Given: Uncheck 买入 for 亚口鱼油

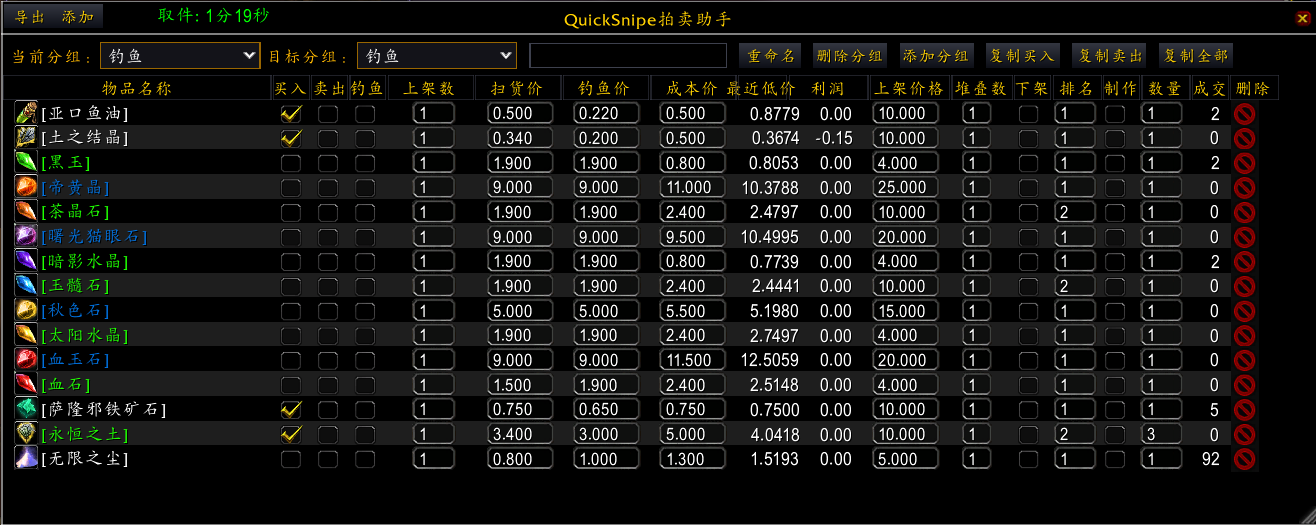Looking at the screenshot, I should [291, 113].
